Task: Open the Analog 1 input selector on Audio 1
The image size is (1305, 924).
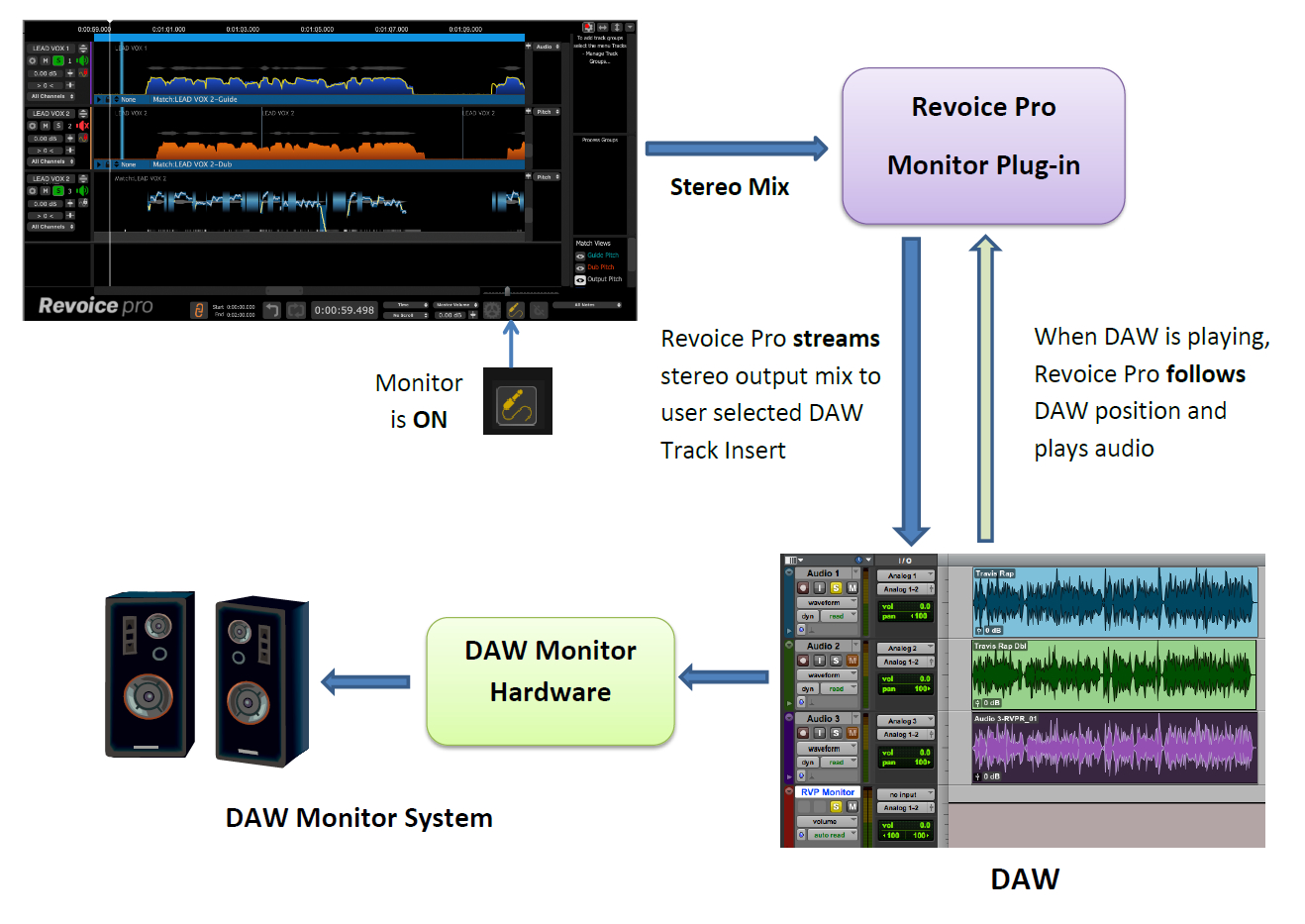Action: [904, 575]
